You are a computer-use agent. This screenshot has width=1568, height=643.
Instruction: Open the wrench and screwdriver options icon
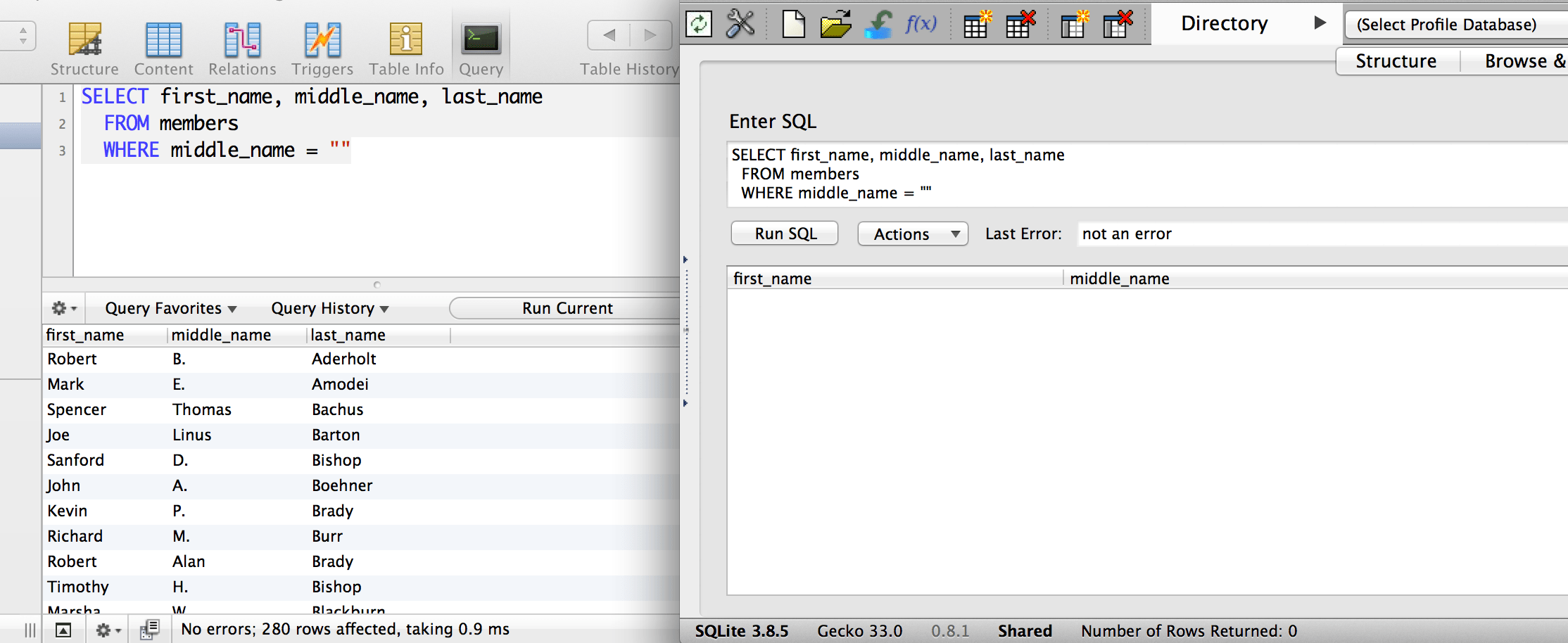pyautogui.click(x=740, y=24)
